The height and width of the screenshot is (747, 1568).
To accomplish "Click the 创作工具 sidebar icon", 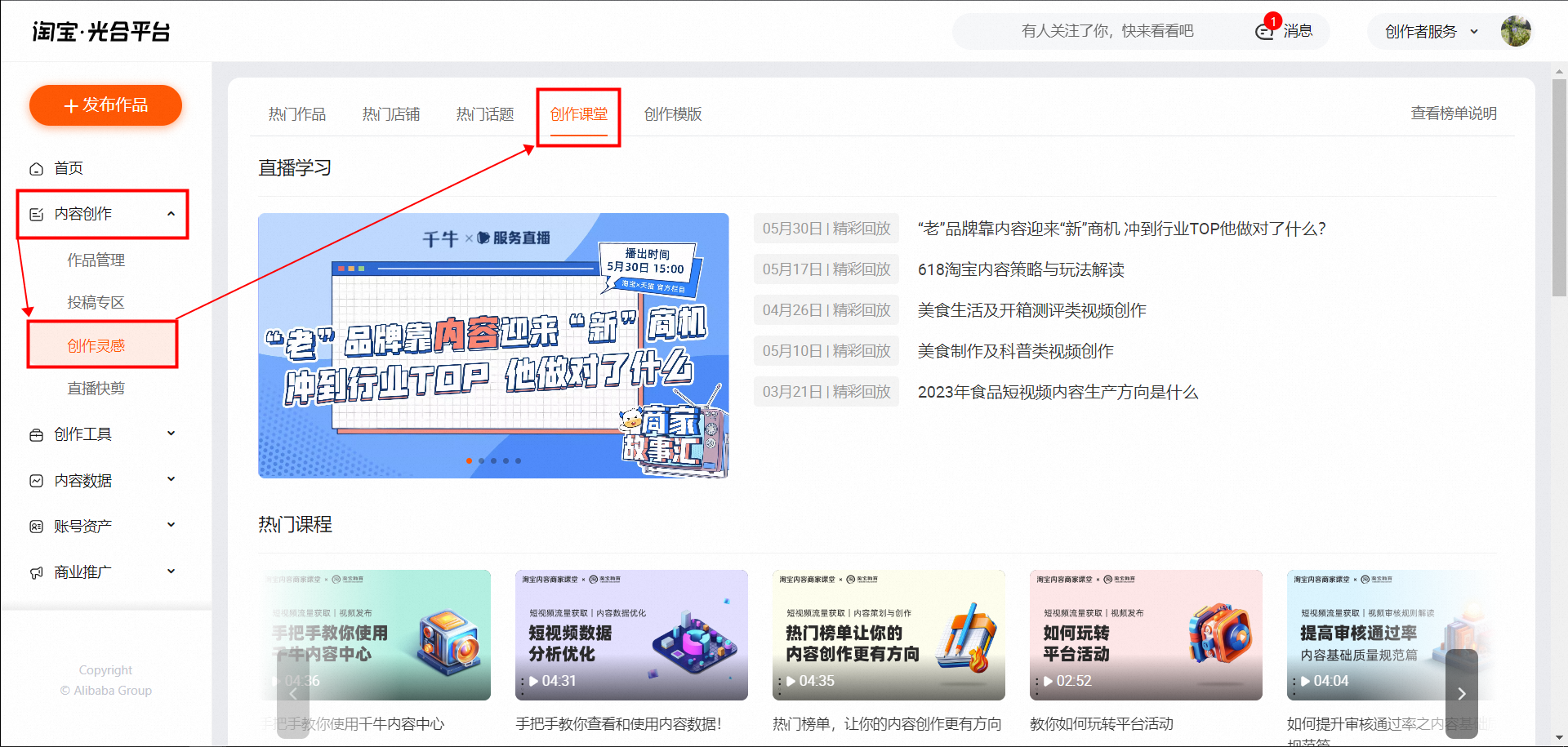I will [x=36, y=434].
